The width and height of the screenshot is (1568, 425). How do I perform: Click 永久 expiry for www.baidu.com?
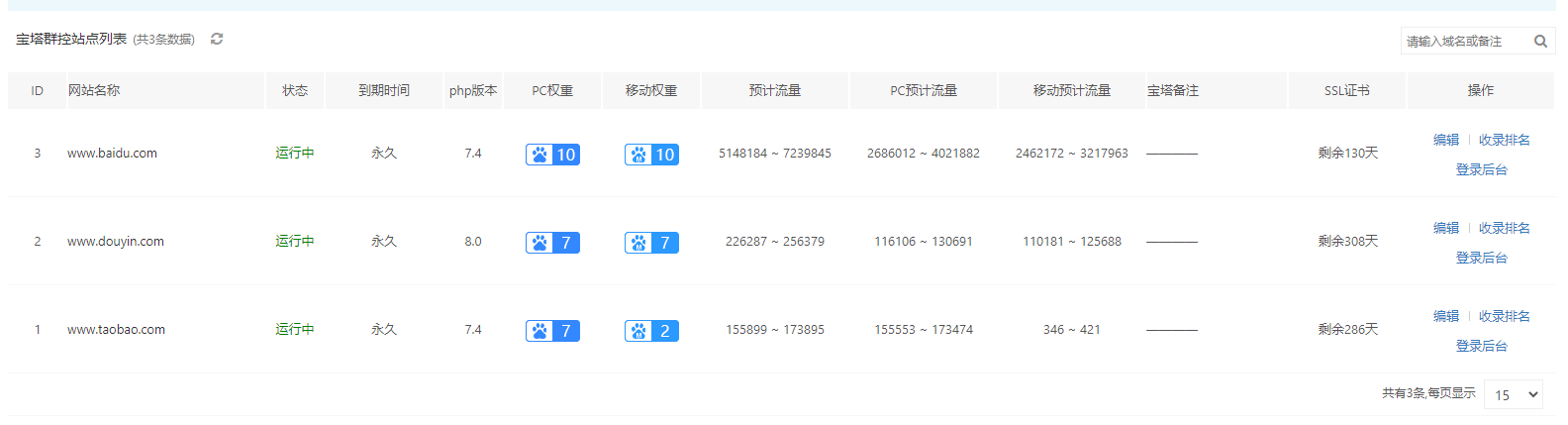pos(384,153)
